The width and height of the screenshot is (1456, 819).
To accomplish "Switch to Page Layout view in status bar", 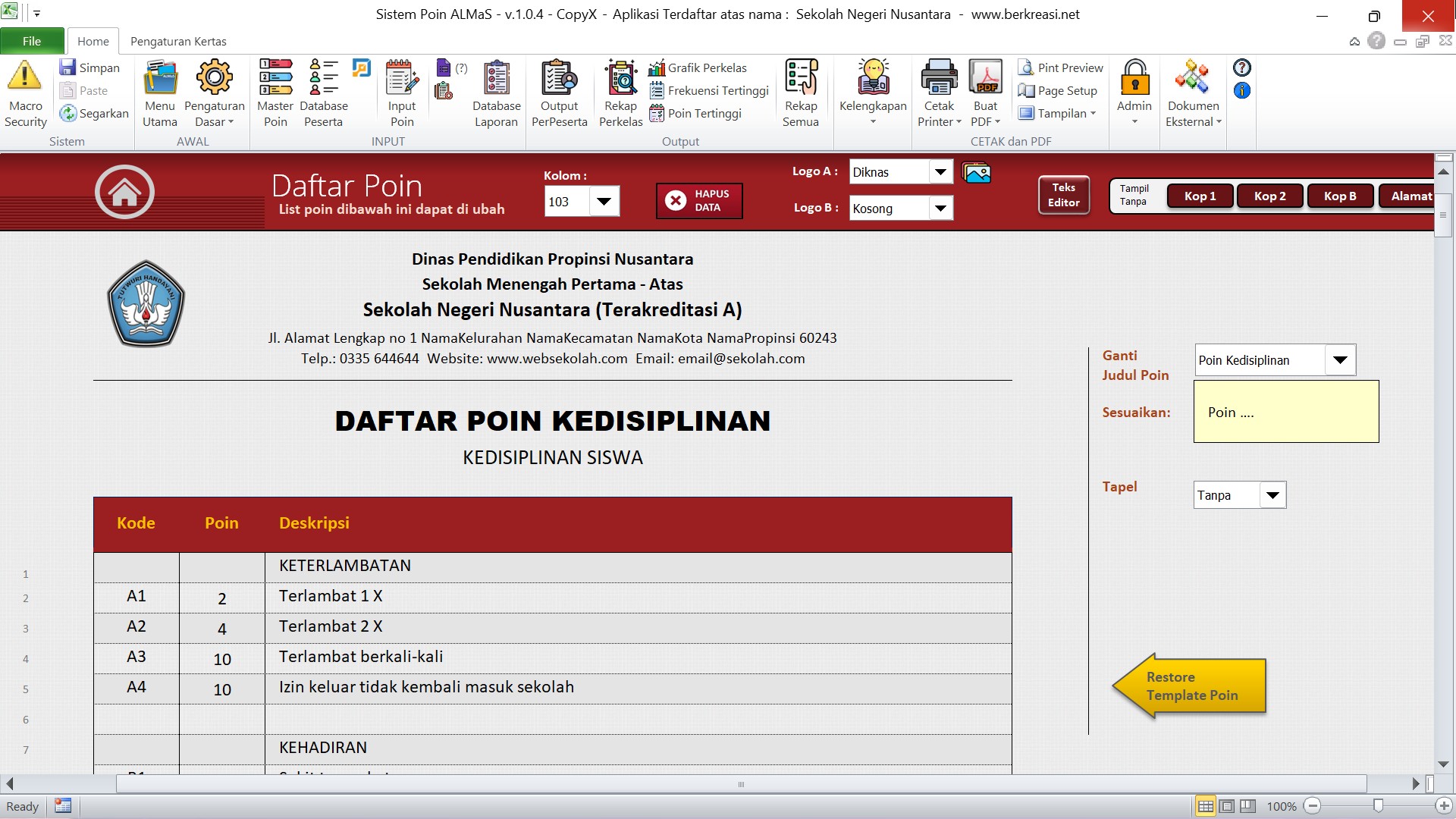I will tap(1226, 806).
